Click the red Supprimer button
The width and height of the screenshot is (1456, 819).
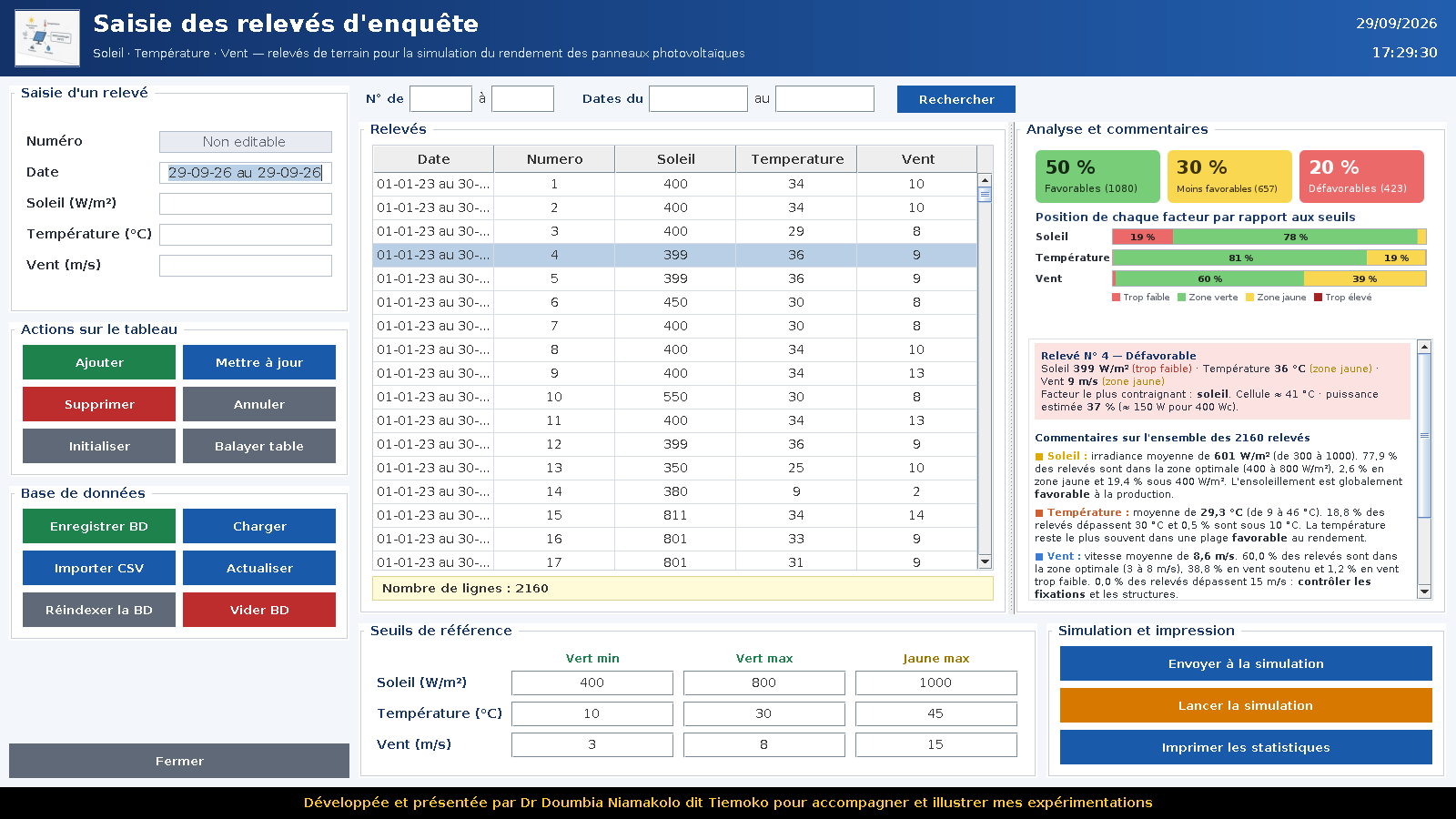point(99,404)
